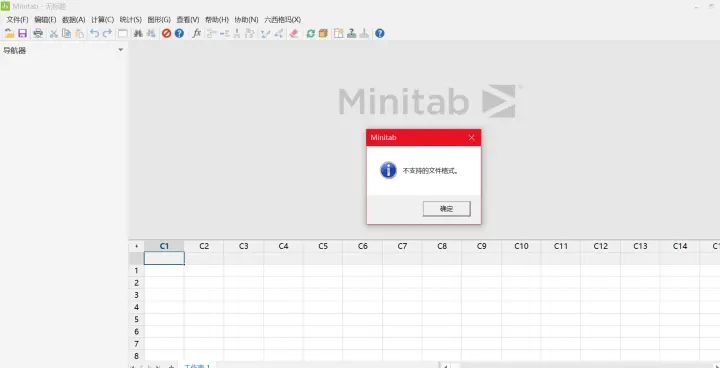Select column header C2
Image resolution: width=720 pixels, height=368 pixels.
[x=204, y=246]
